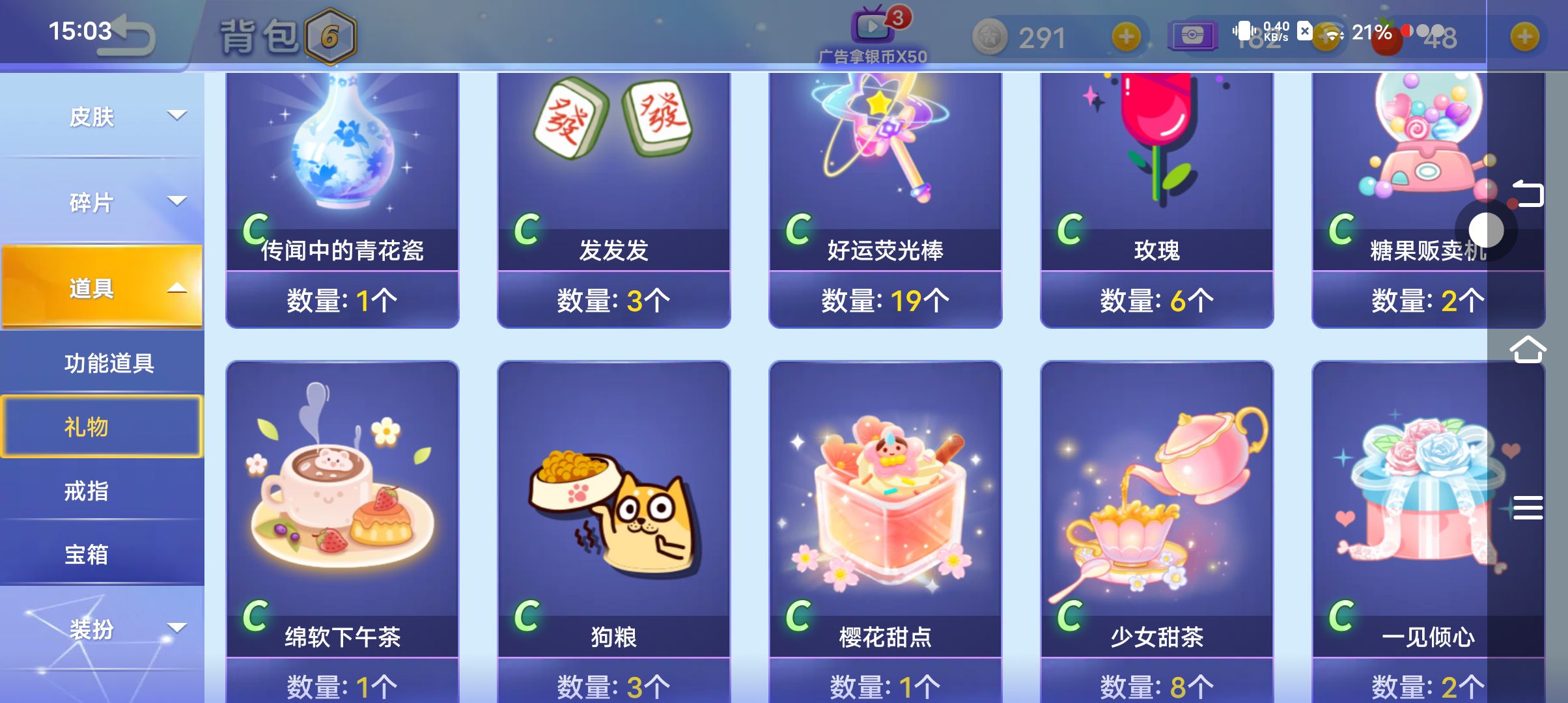Tap the level 6 hexagon badge
1568x703 pixels.
tap(330, 36)
